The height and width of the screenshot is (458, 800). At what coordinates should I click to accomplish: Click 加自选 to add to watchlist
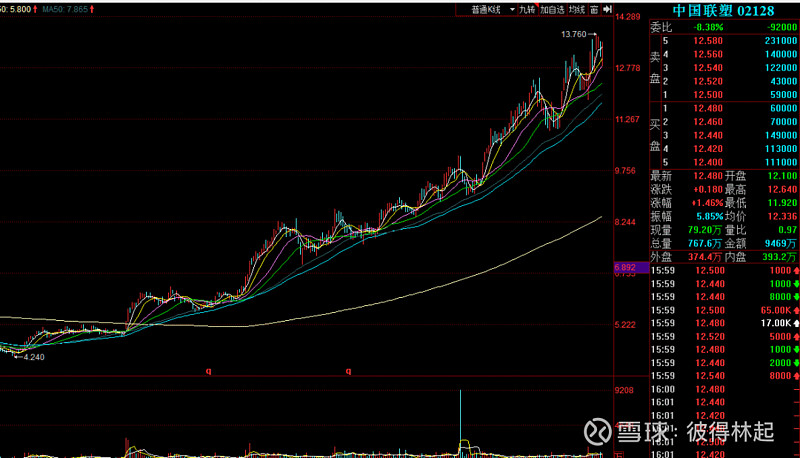552,10
